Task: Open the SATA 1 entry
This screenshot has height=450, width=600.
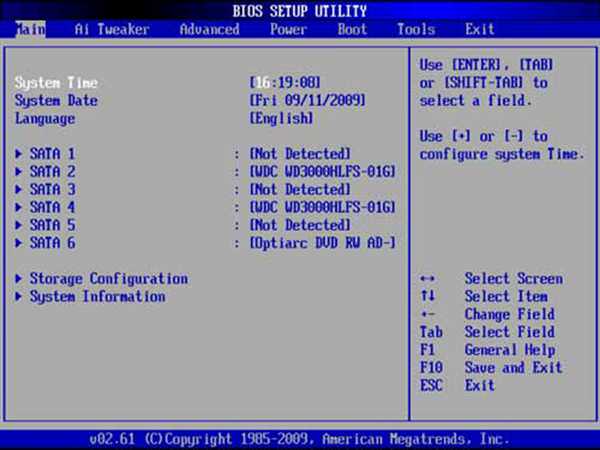Action: (x=52, y=154)
